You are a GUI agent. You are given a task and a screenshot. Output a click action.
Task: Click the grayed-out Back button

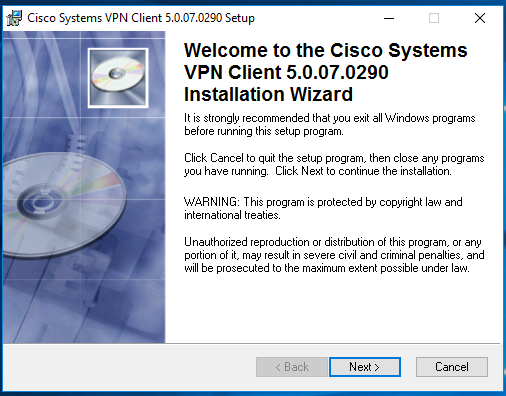292,367
